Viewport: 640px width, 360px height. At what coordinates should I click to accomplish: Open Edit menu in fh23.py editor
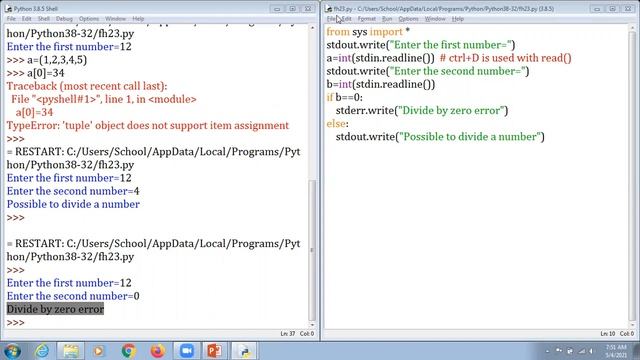pyautogui.click(x=346, y=19)
